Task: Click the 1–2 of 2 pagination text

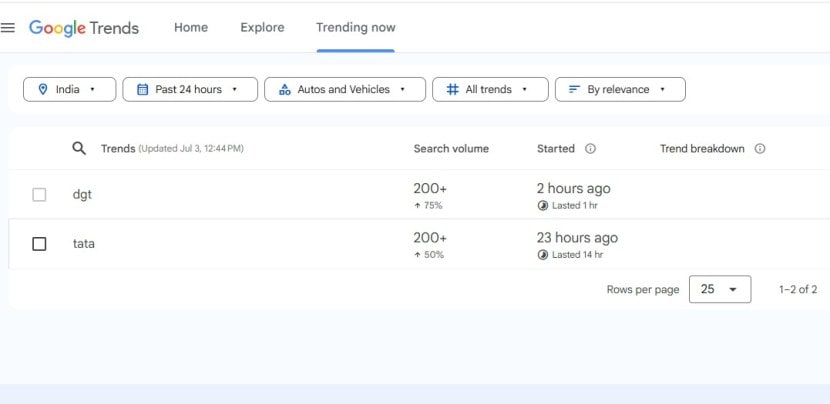Action: [x=798, y=290]
